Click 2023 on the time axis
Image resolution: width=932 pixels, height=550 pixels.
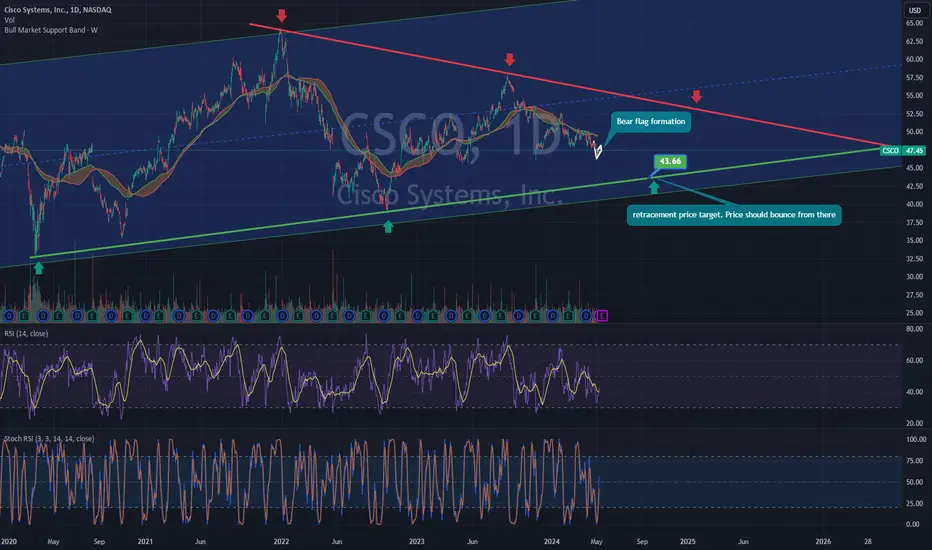417,542
